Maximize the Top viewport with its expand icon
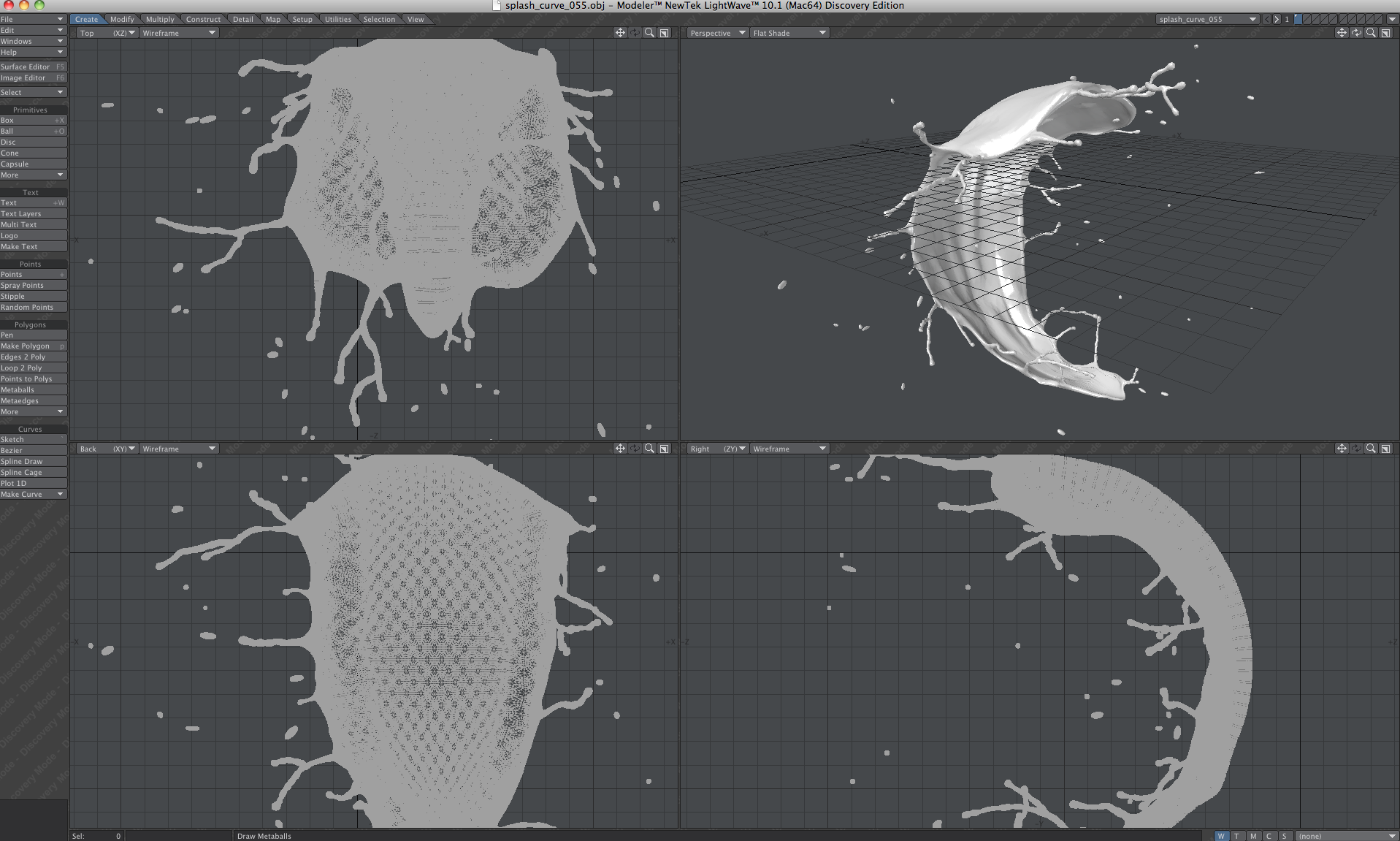1400x841 pixels. click(x=665, y=33)
